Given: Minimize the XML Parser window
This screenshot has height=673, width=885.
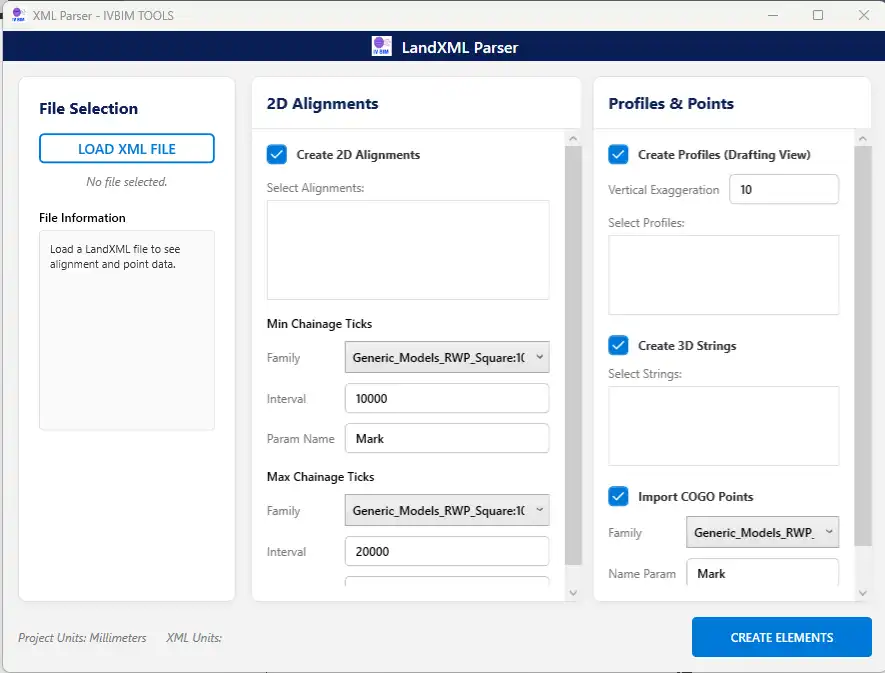Looking at the screenshot, I should click(x=772, y=15).
